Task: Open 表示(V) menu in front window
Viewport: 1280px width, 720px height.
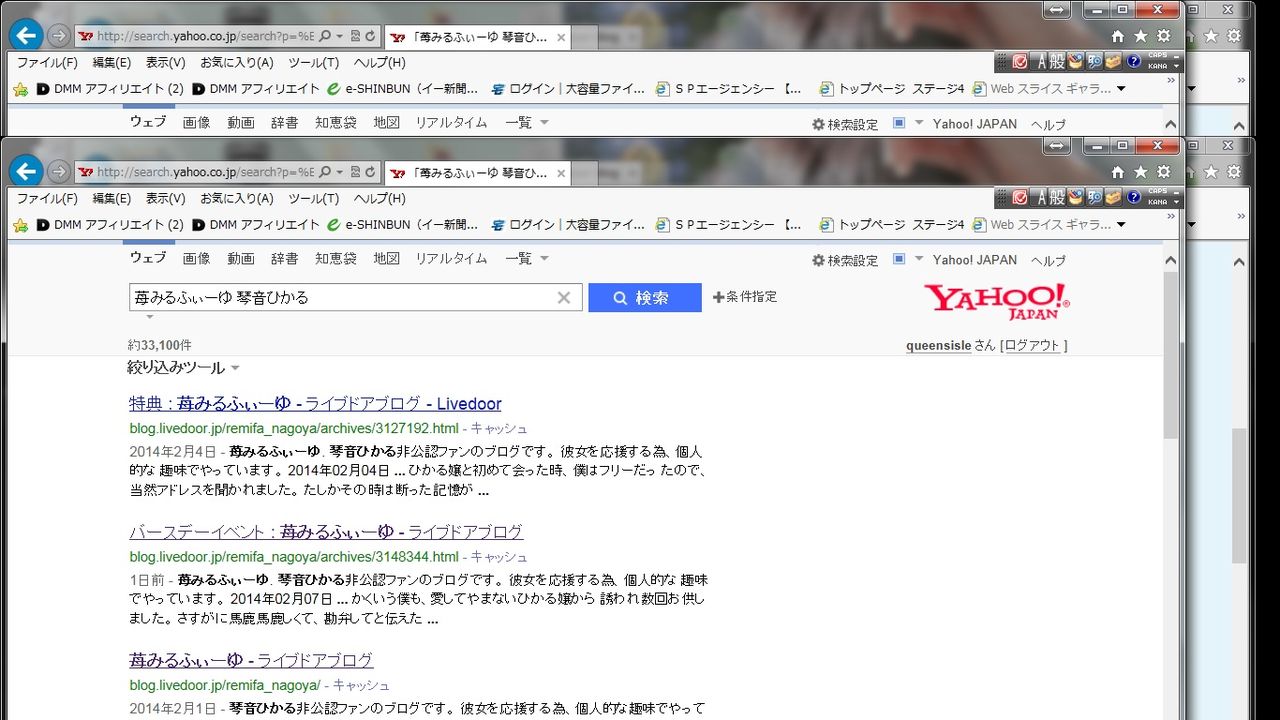Action: (166, 199)
